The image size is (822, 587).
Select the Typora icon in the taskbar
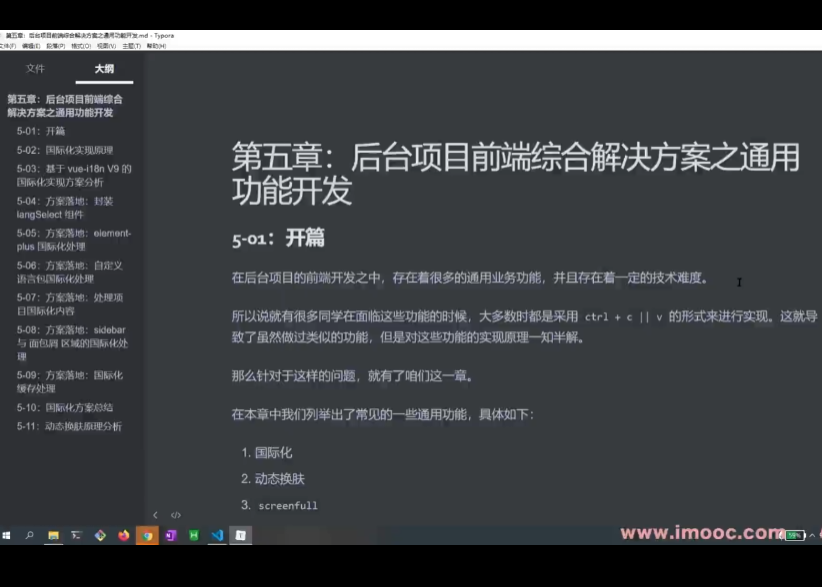(x=241, y=535)
